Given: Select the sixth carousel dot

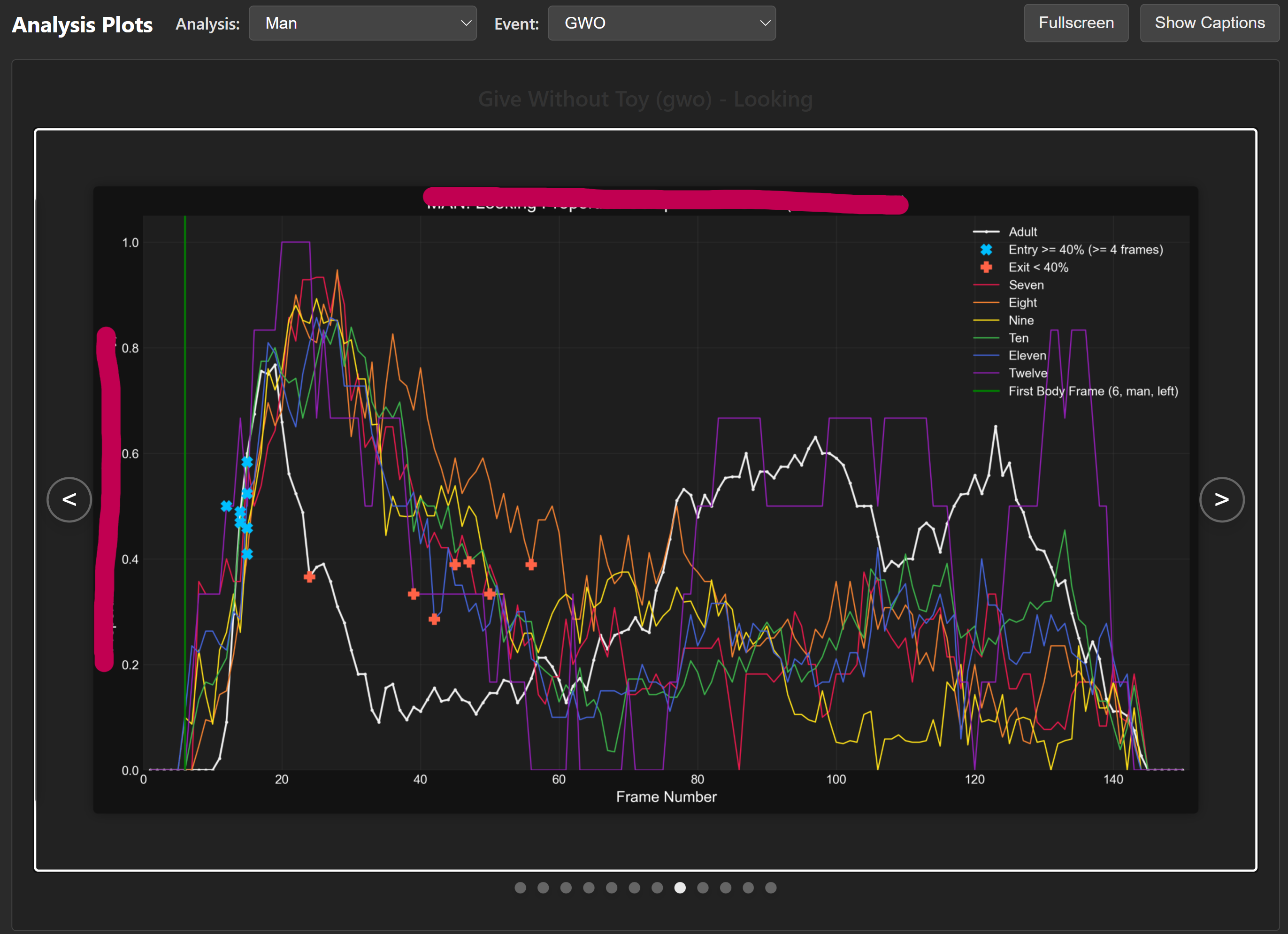Looking at the screenshot, I should [634, 888].
